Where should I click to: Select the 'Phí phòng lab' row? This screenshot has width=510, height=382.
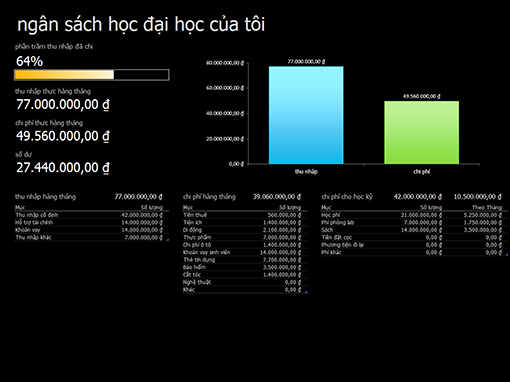pos(414,222)
